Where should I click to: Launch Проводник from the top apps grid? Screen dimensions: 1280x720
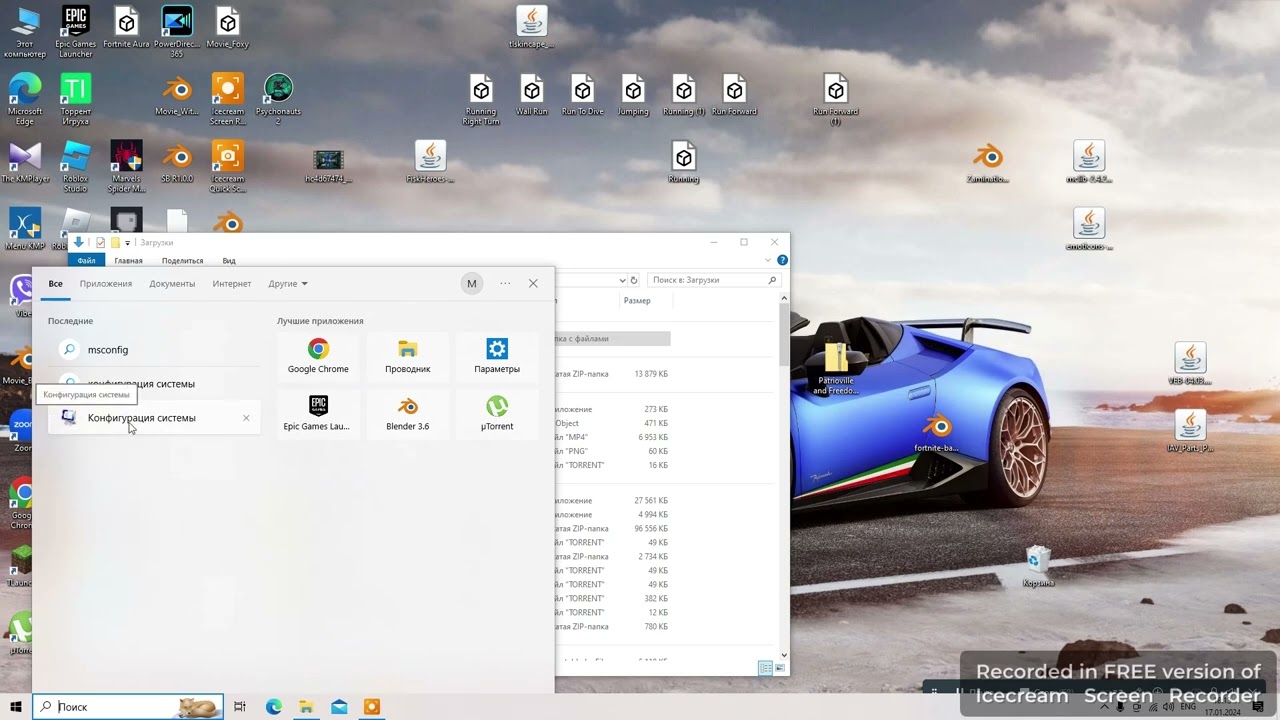tap(407, 357)
